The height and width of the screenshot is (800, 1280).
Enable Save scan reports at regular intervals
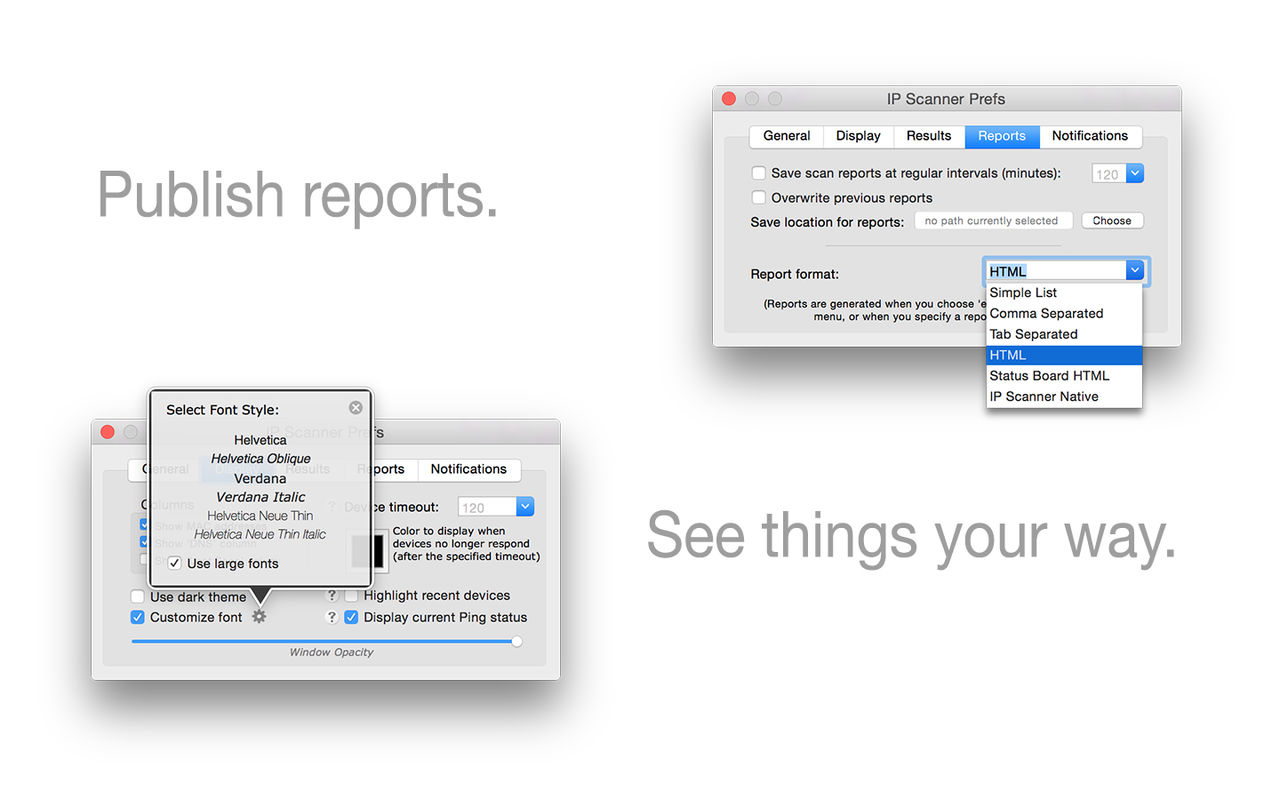(759, 173)
